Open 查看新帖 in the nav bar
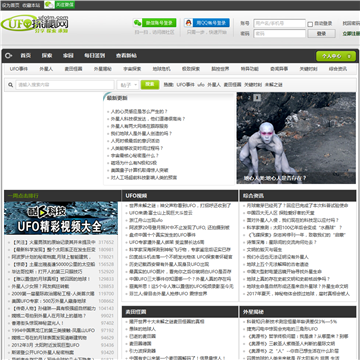This screenshot has height=360, width=360. pos(126,56)
